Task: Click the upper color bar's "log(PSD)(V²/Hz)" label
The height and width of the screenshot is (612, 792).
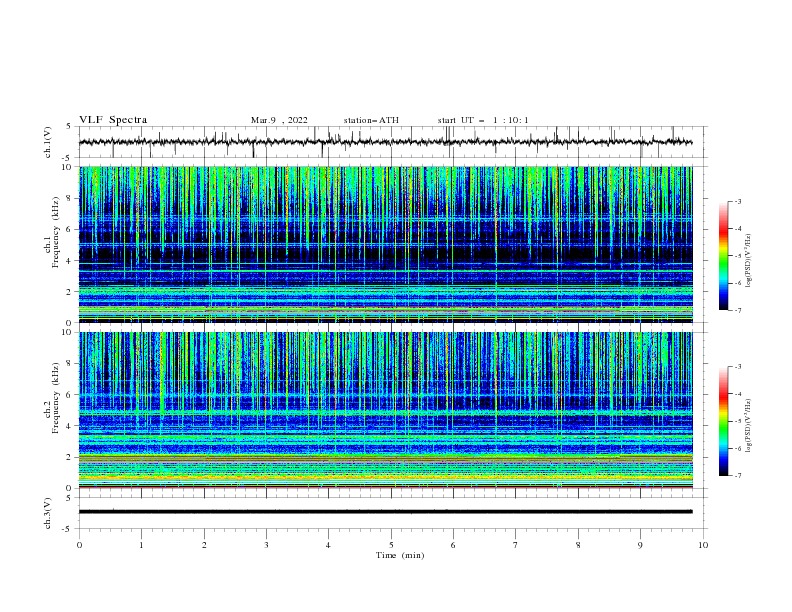Action: [749, 261]
